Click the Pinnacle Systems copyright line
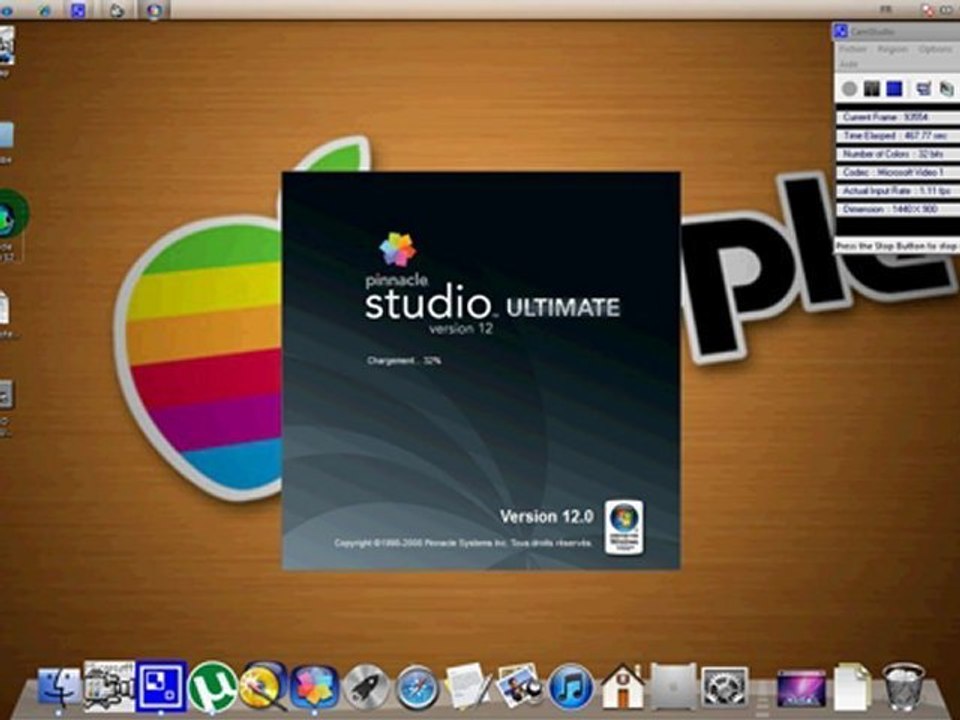Screen dimensions: 960x720 click(463, 543)
